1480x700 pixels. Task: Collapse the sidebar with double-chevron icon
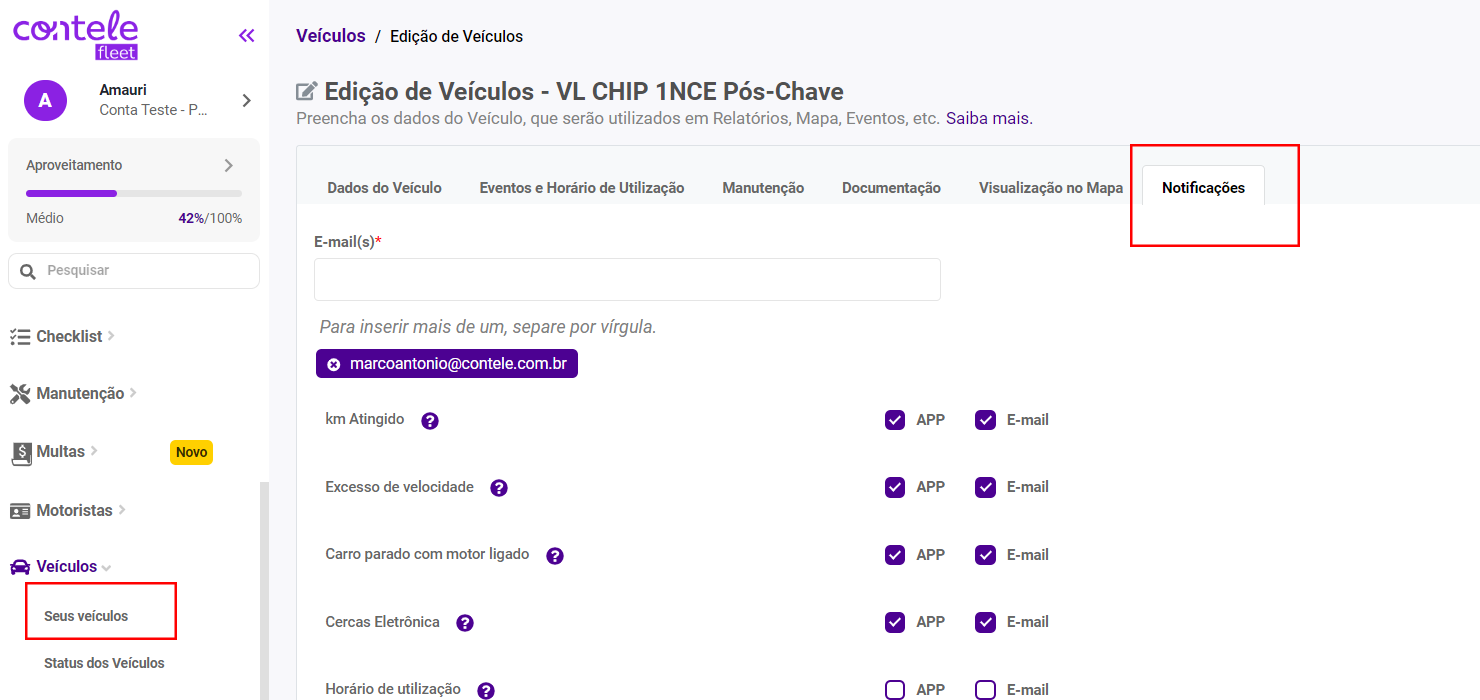pos(246,36)
